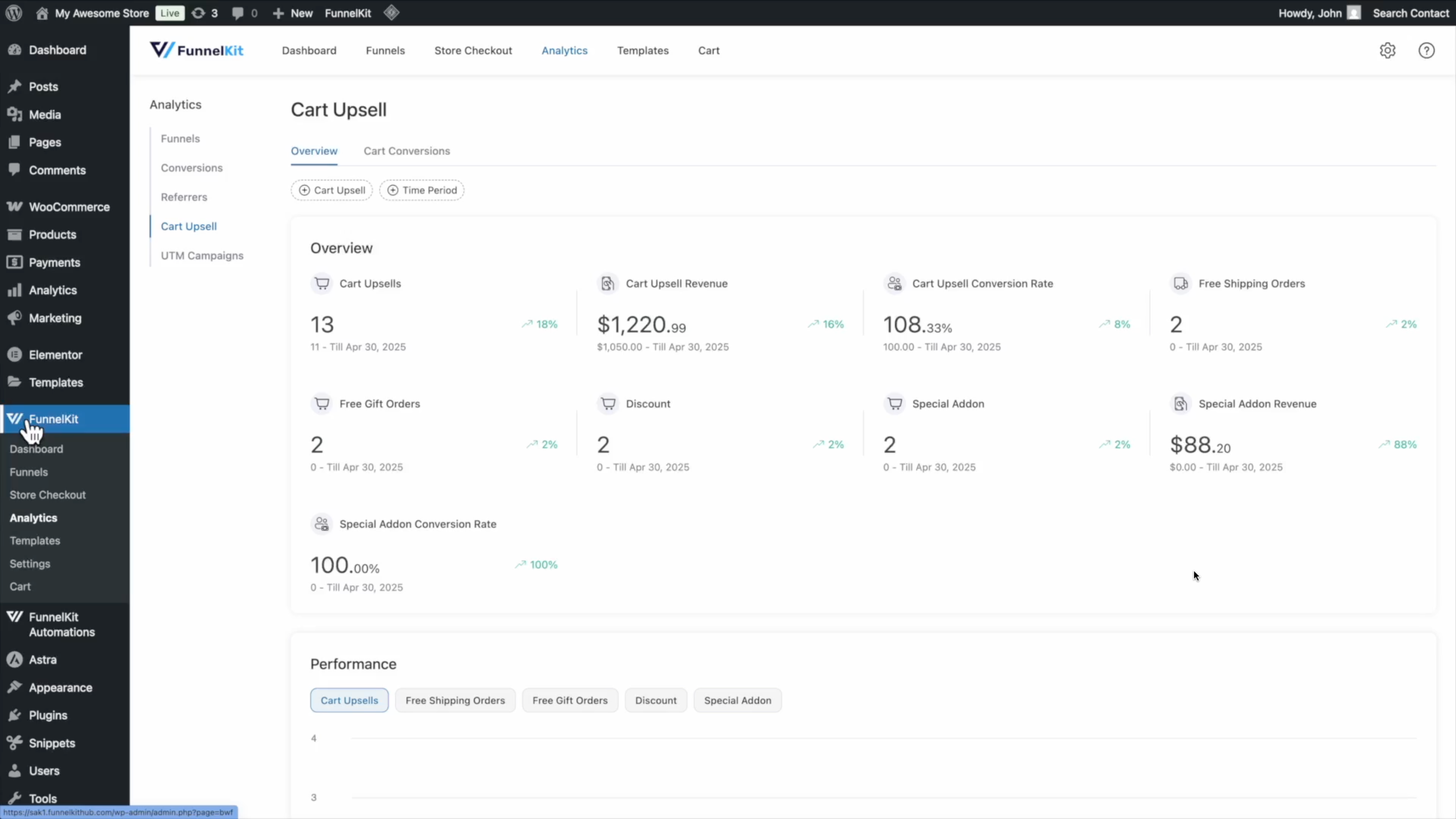1456x819 pixels.
Task: Open Cart in top navigation
Action: pos(709,50)
